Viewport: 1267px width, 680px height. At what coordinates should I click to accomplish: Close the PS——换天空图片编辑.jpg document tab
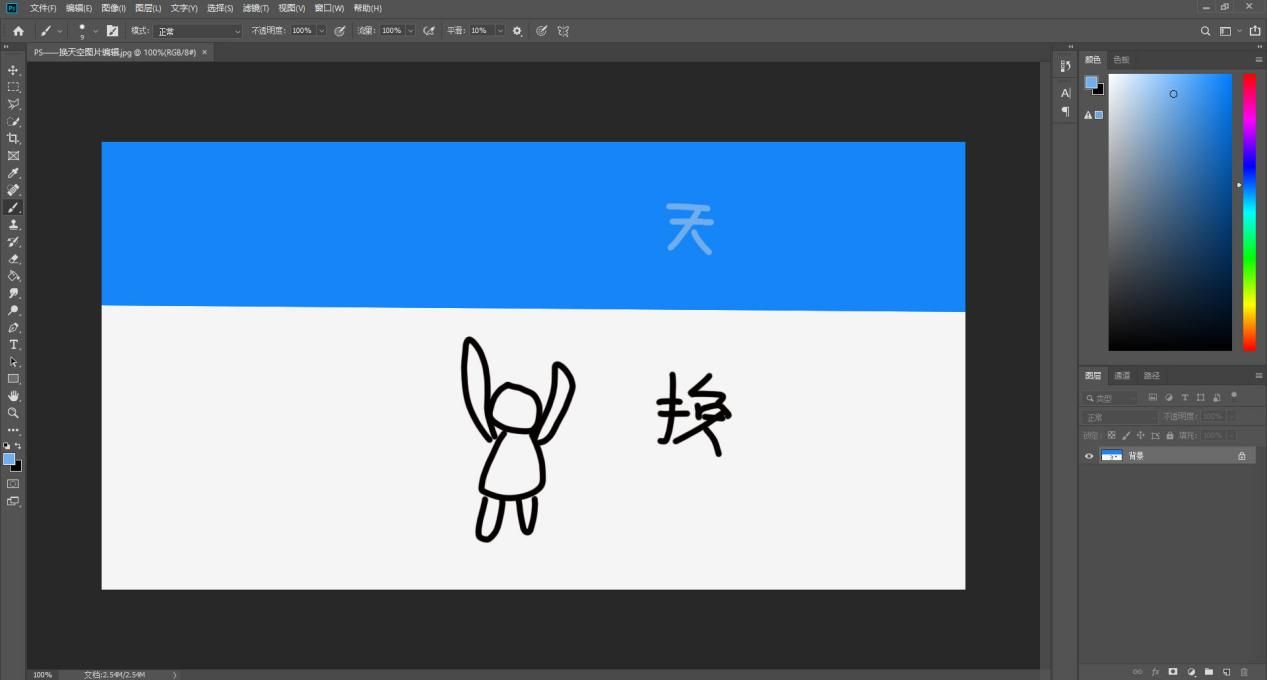click(205, 52)
